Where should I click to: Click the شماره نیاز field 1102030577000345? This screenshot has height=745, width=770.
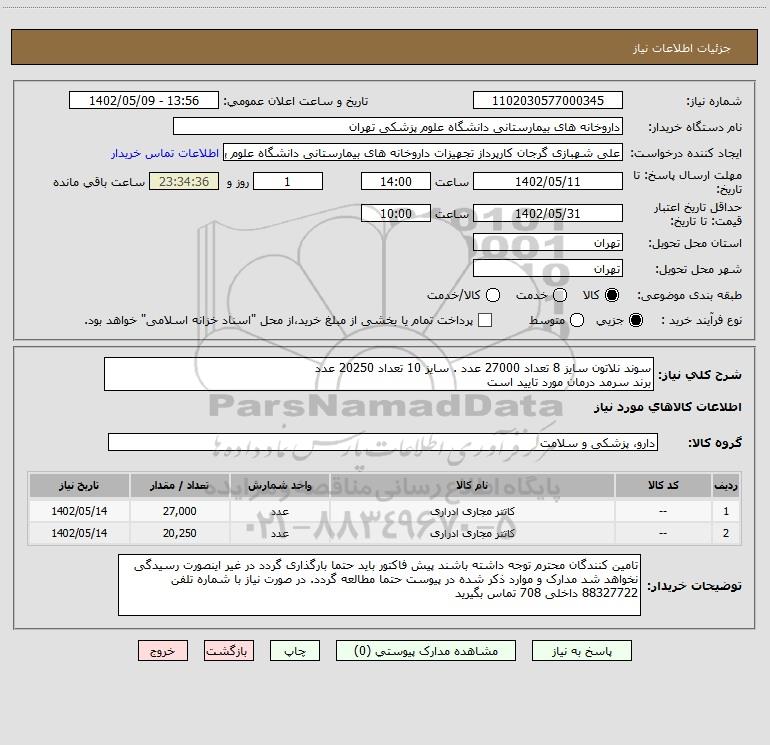548,100
